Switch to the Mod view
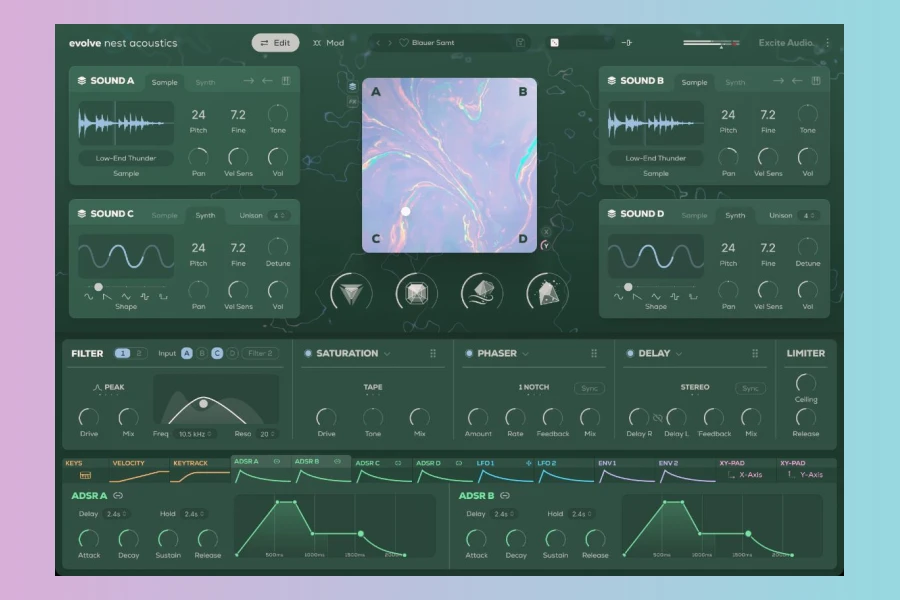The width and height of the screenshot is (900, 600). 328,42
